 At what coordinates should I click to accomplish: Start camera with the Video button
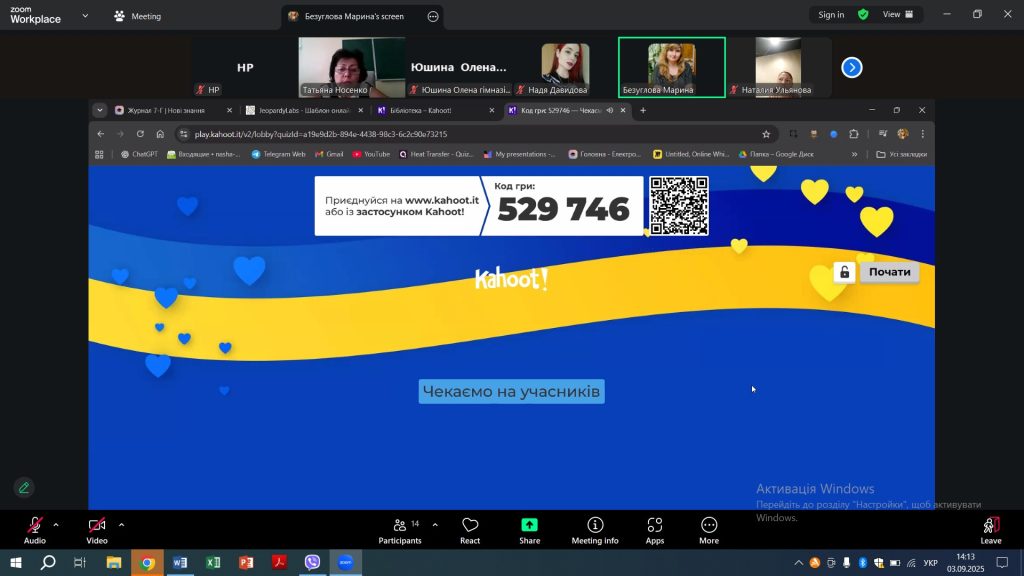(x=97, y=530)
